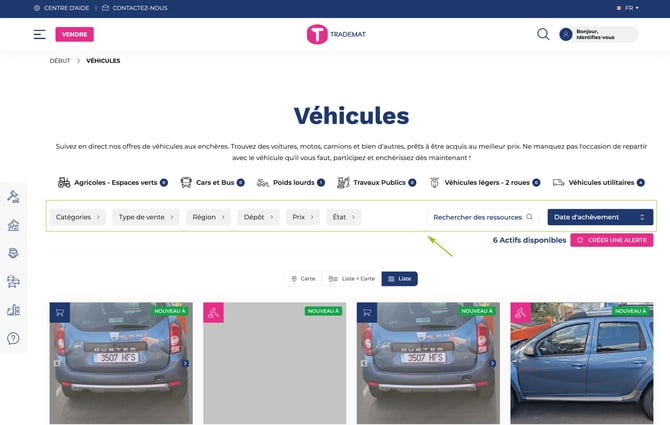Image resolution: width=670 pixels, height=425 pixels.
Task: Open the Date d'achèvement sort dropdown
Action: pyautogui.click(x=600, y=217)
